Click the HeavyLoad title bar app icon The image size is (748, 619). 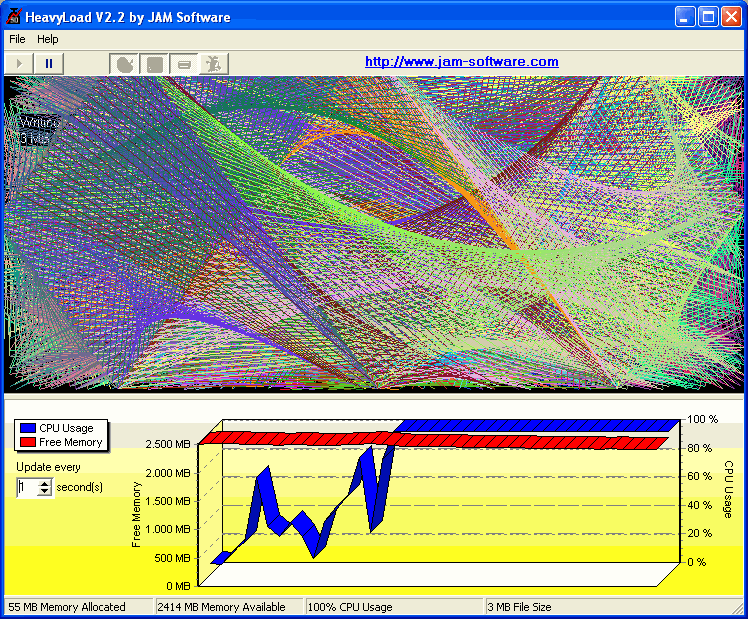tap(14, 16)
